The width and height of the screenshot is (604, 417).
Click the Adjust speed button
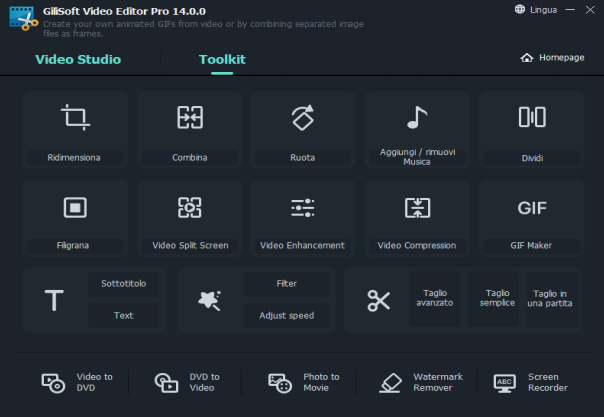click(x=287, y=316)
